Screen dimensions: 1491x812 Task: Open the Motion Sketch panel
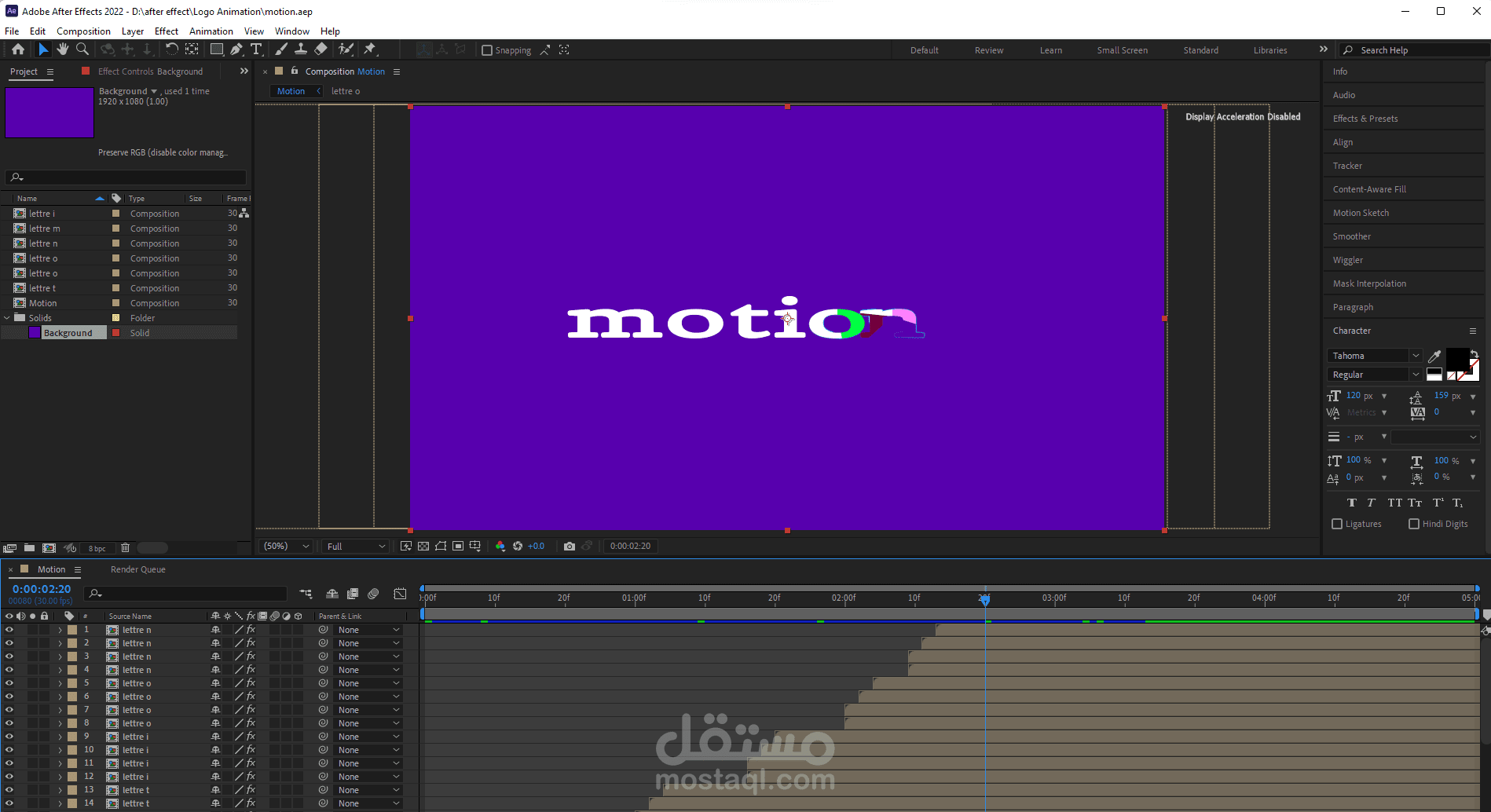pyautogui.click(x=1361, y=213)
